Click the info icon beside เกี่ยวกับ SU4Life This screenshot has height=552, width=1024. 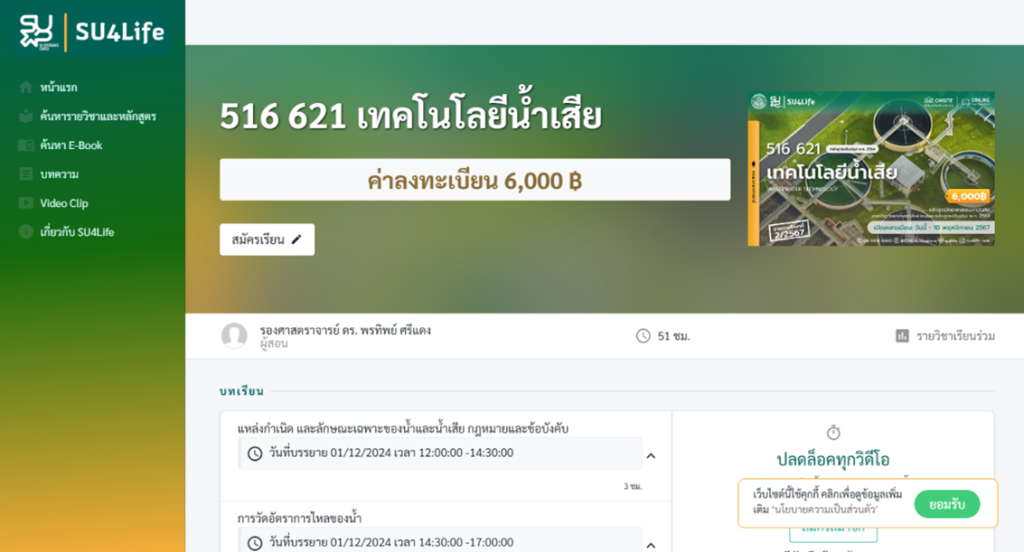point(25,232)
